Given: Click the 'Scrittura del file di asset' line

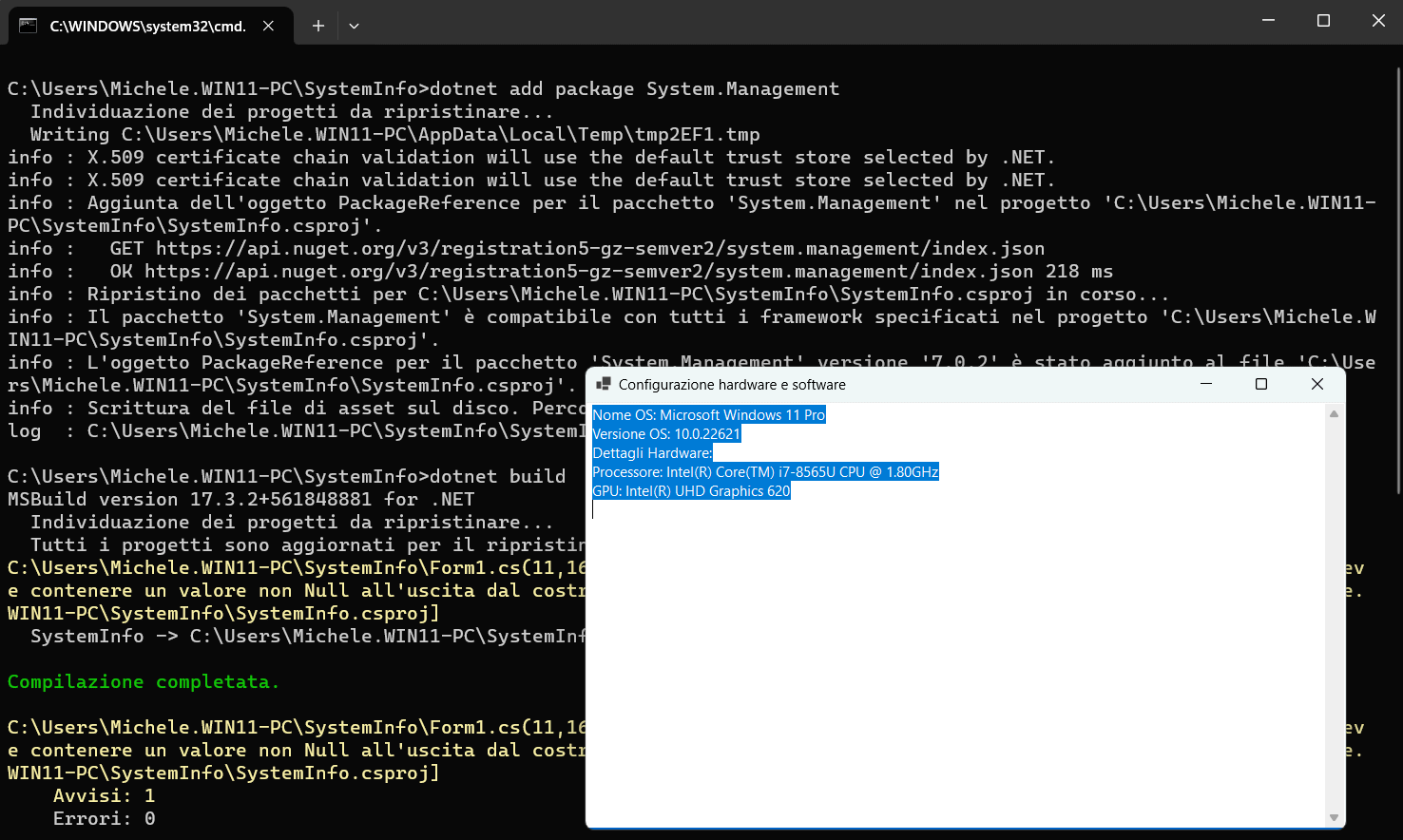Looking at the screenshot, I should tap(297, 409).
